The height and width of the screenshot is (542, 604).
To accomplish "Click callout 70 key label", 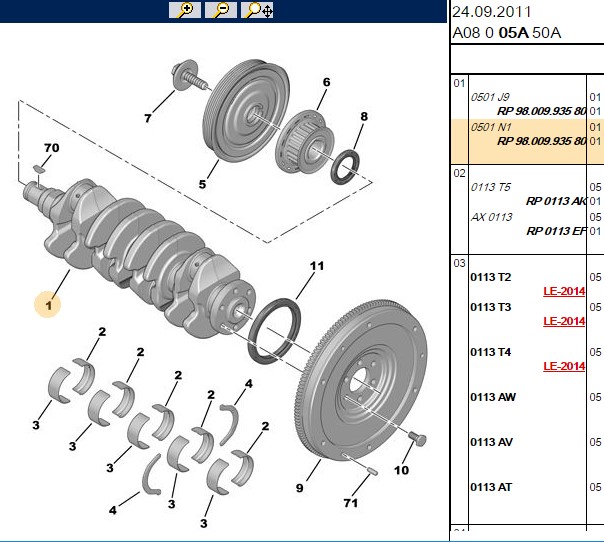I will tap(52, 148).
